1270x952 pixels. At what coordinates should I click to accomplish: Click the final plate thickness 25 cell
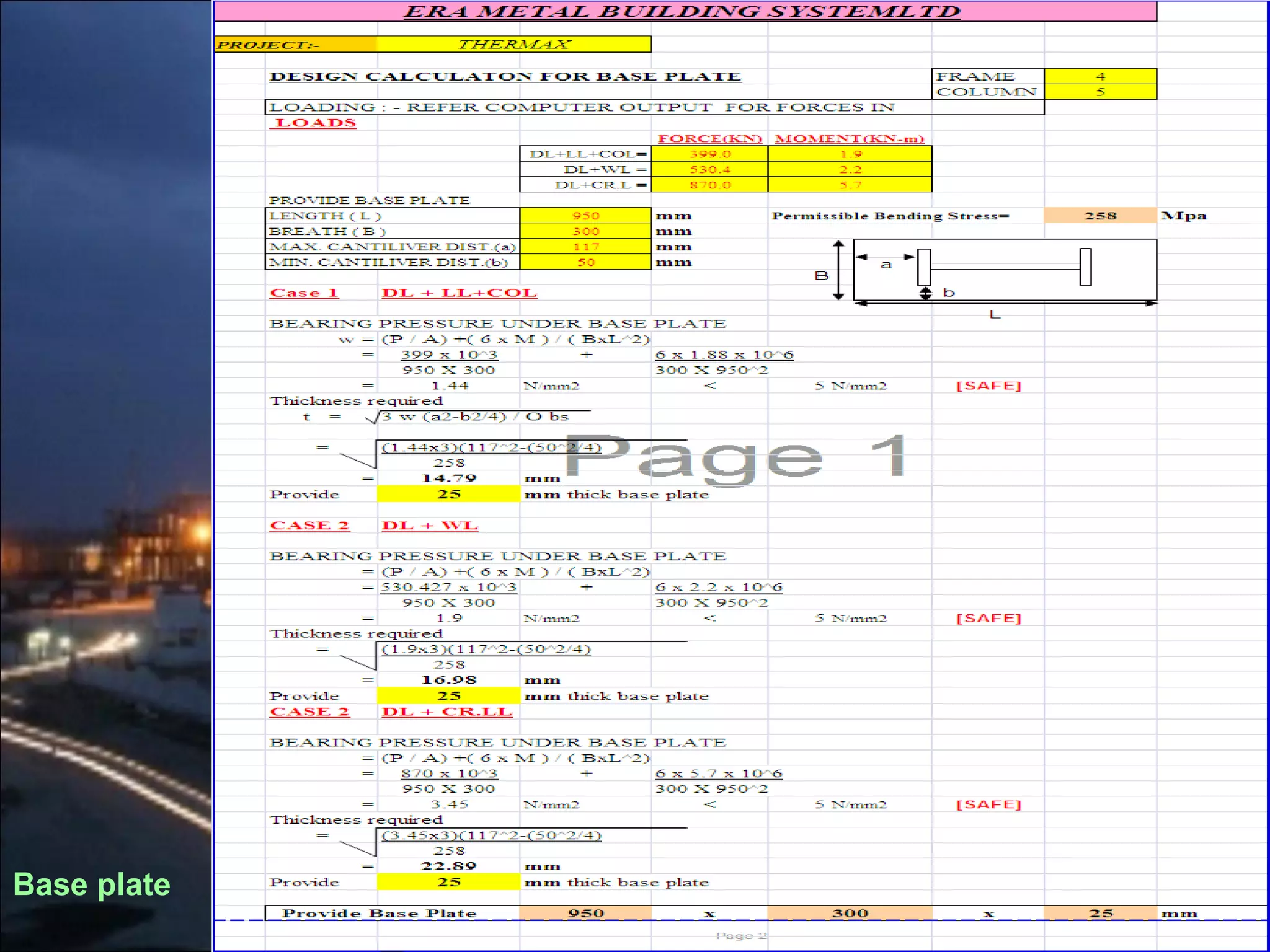pyautogui.click(x=1100, y=913)
